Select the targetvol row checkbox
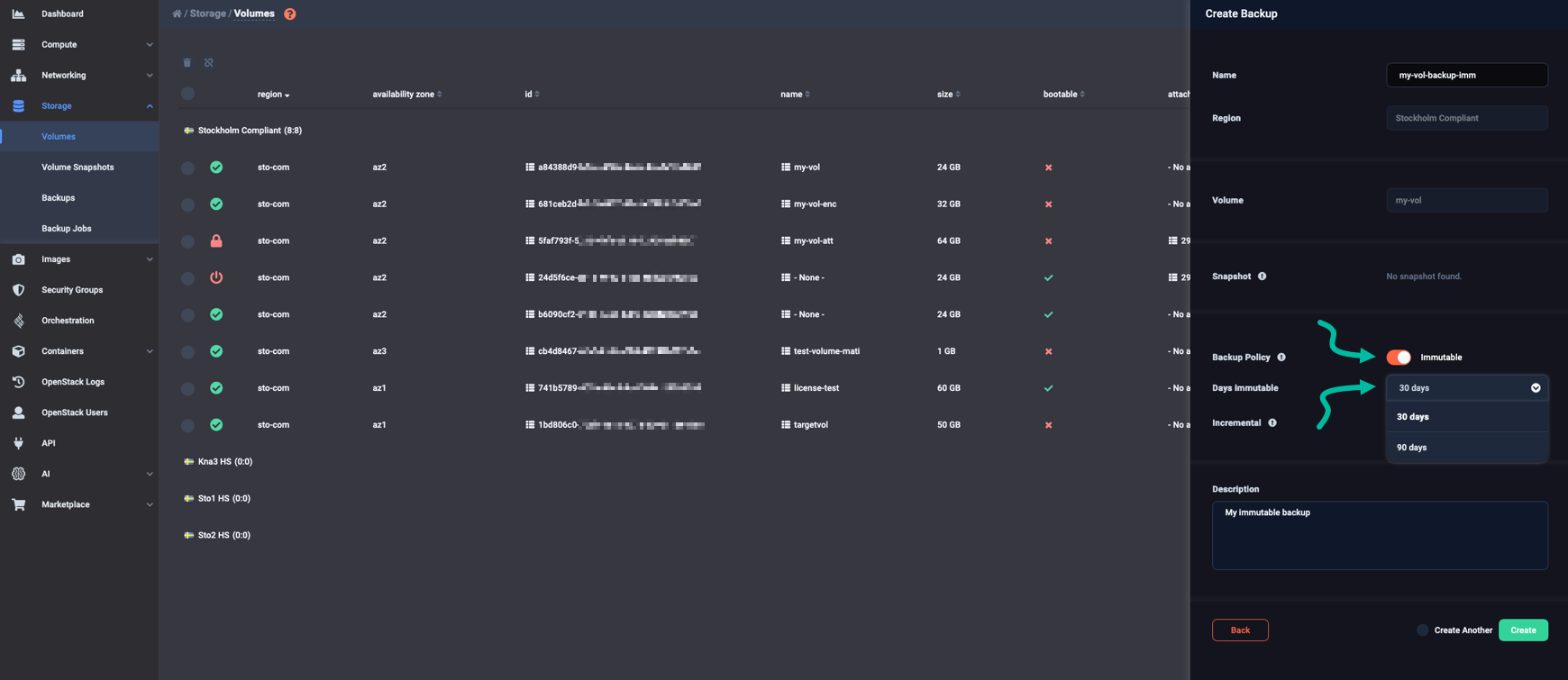Viewport: 1568px width, 680px height. point(187,425)
